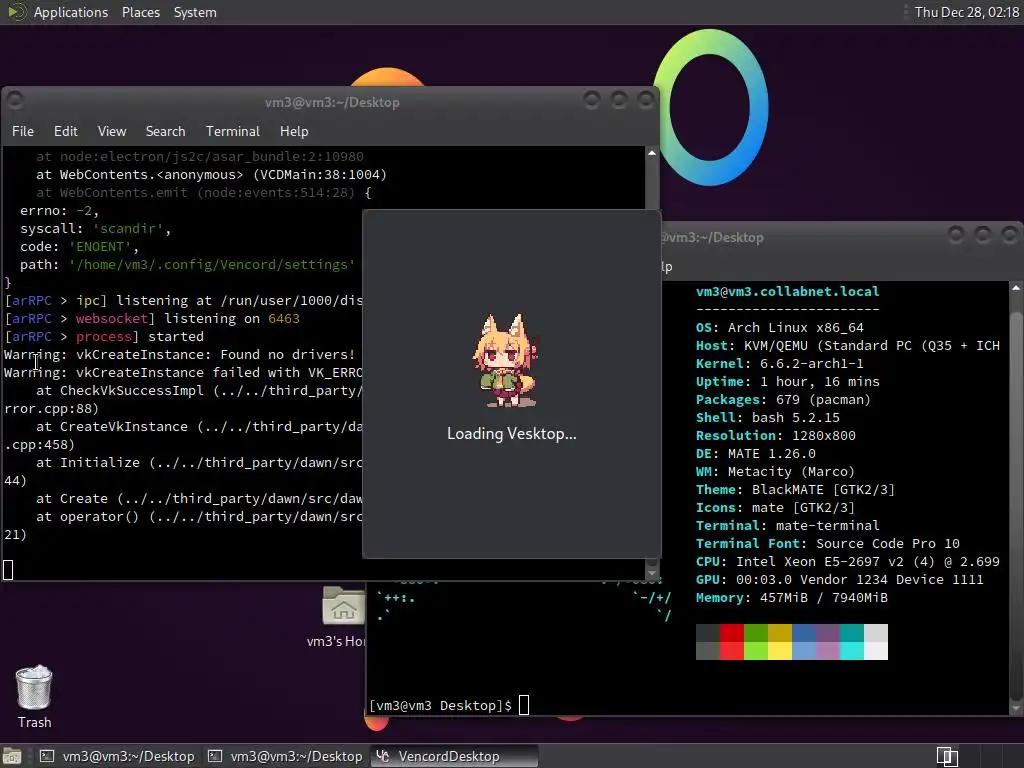
Task: Click the Theme: BlackMATE line
Action: [795, 490]
